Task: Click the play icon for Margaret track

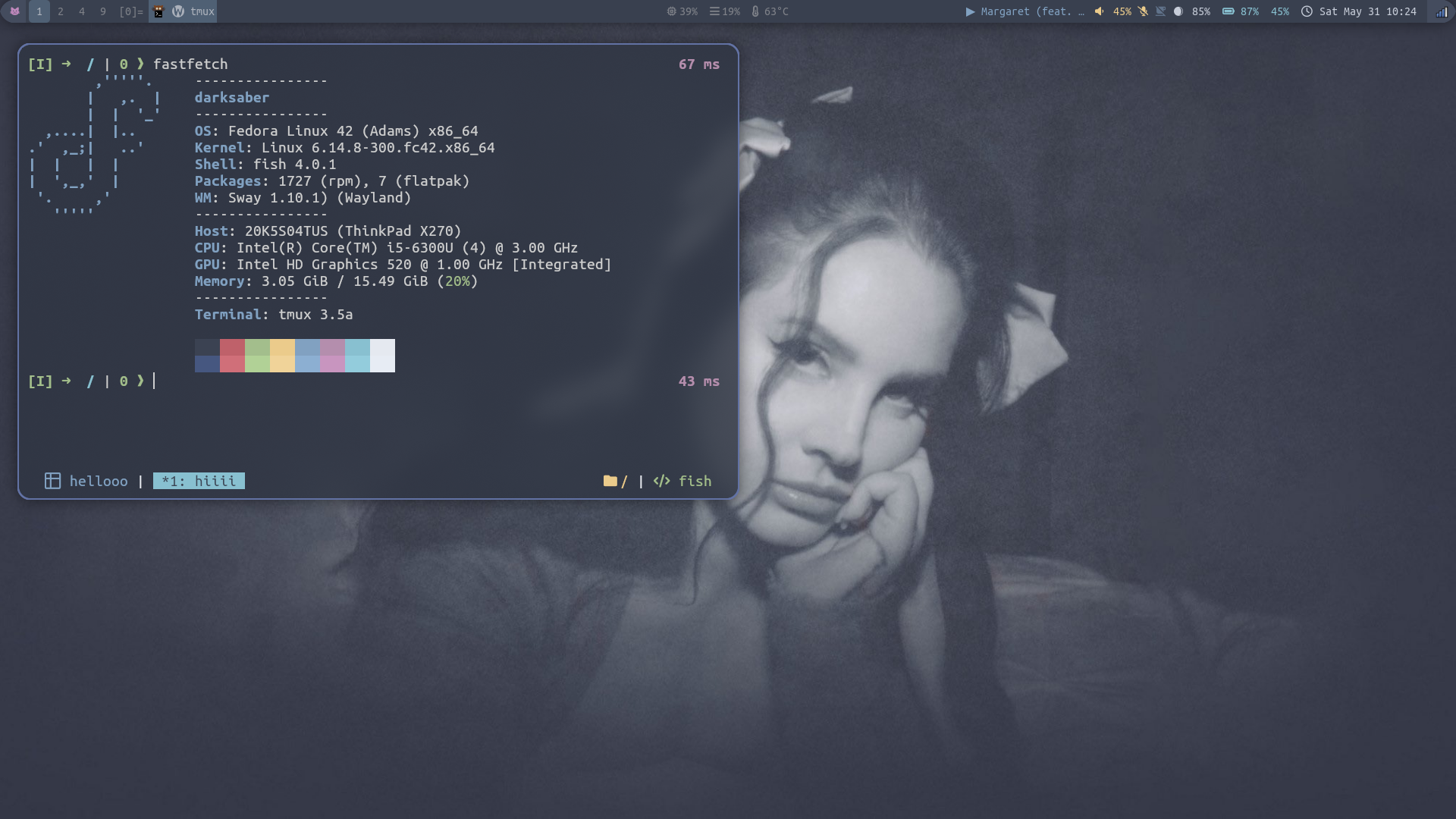Action: pyautogui.click(x=970, y=11)
